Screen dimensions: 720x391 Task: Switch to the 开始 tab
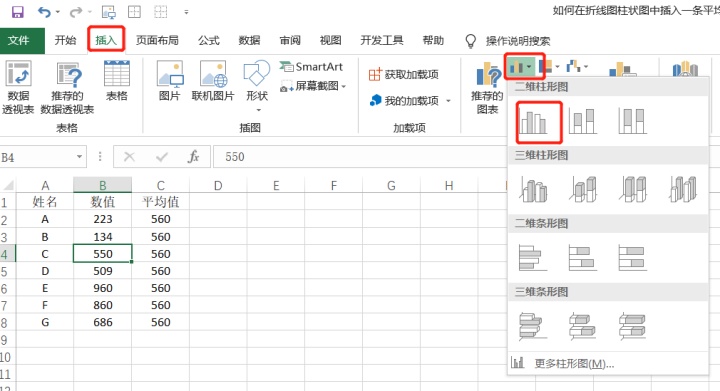65,40
